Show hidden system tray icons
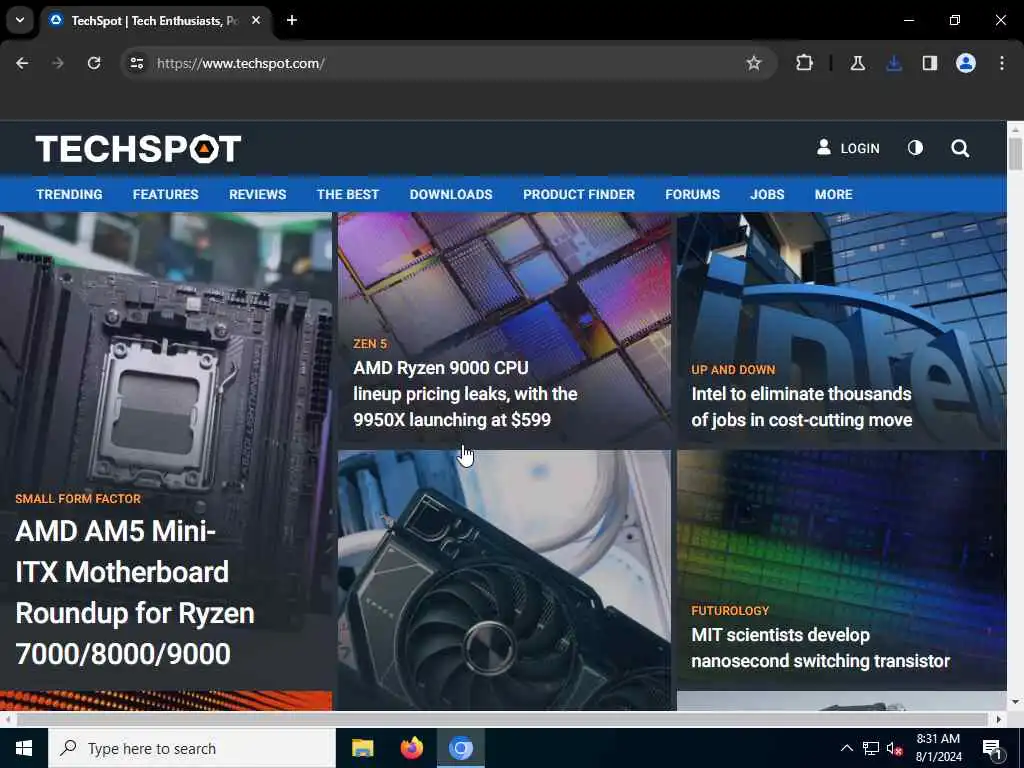 (x=846, y=748)
